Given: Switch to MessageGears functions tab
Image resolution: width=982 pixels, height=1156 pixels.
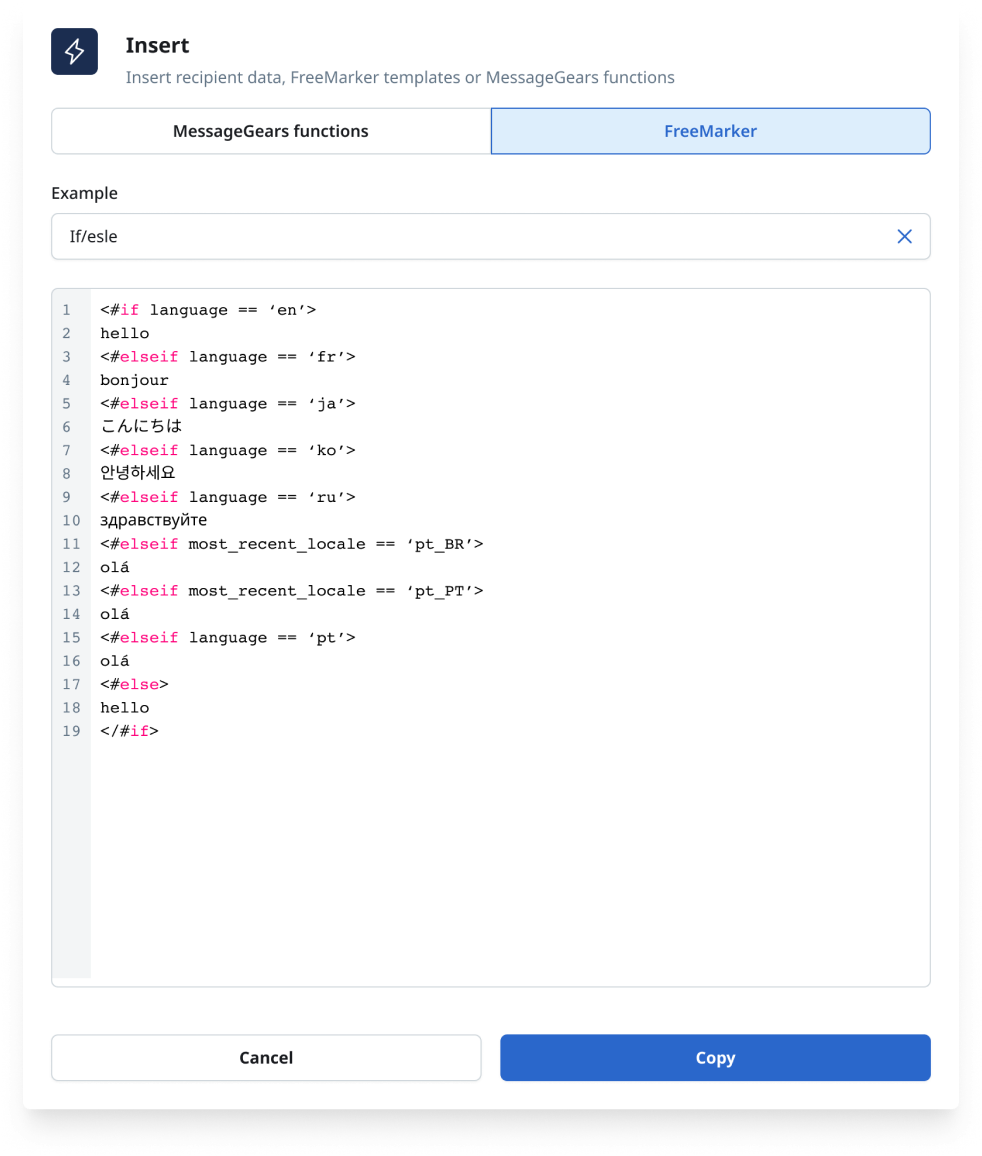Looking at the screenshot, I should coord(271,131).
